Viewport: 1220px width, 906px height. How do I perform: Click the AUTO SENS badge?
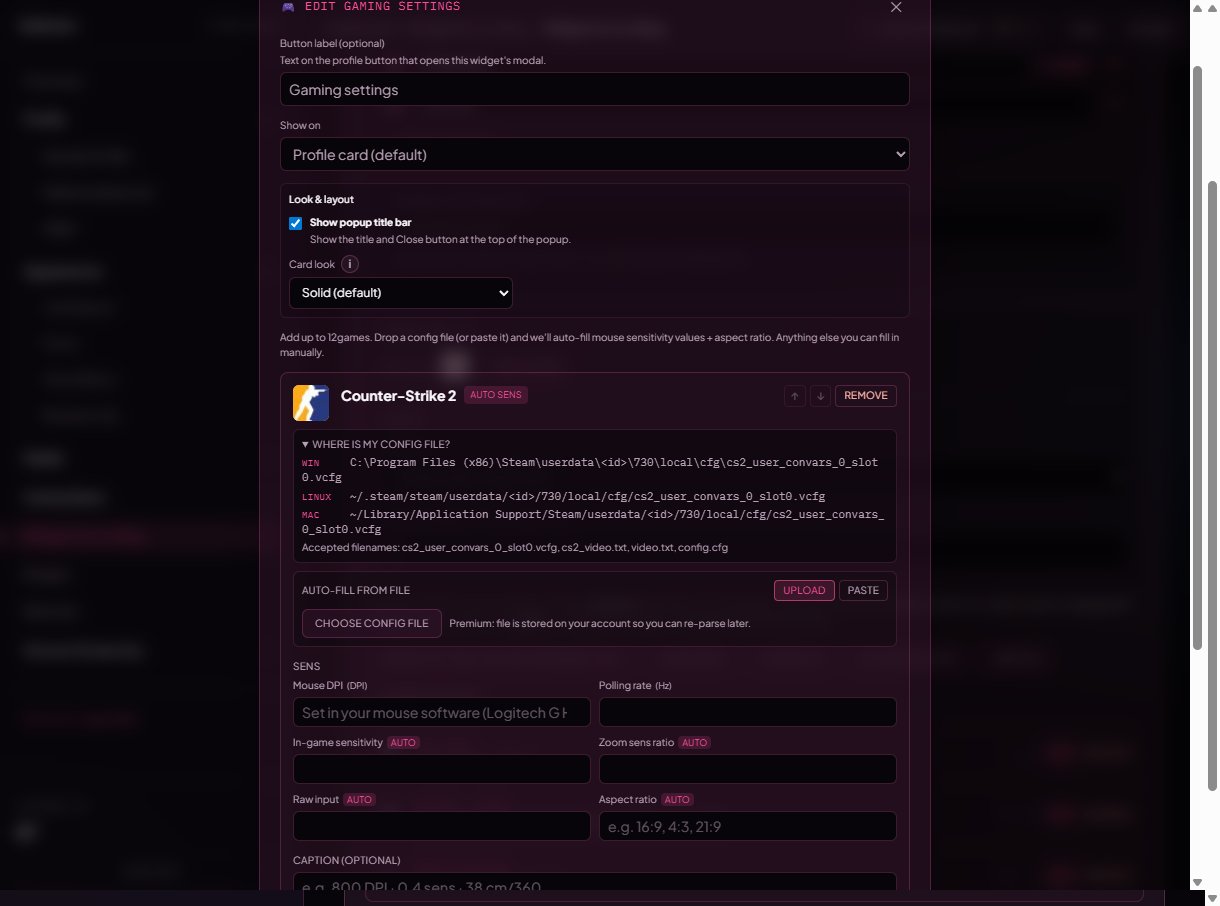(x=496, y=395)
